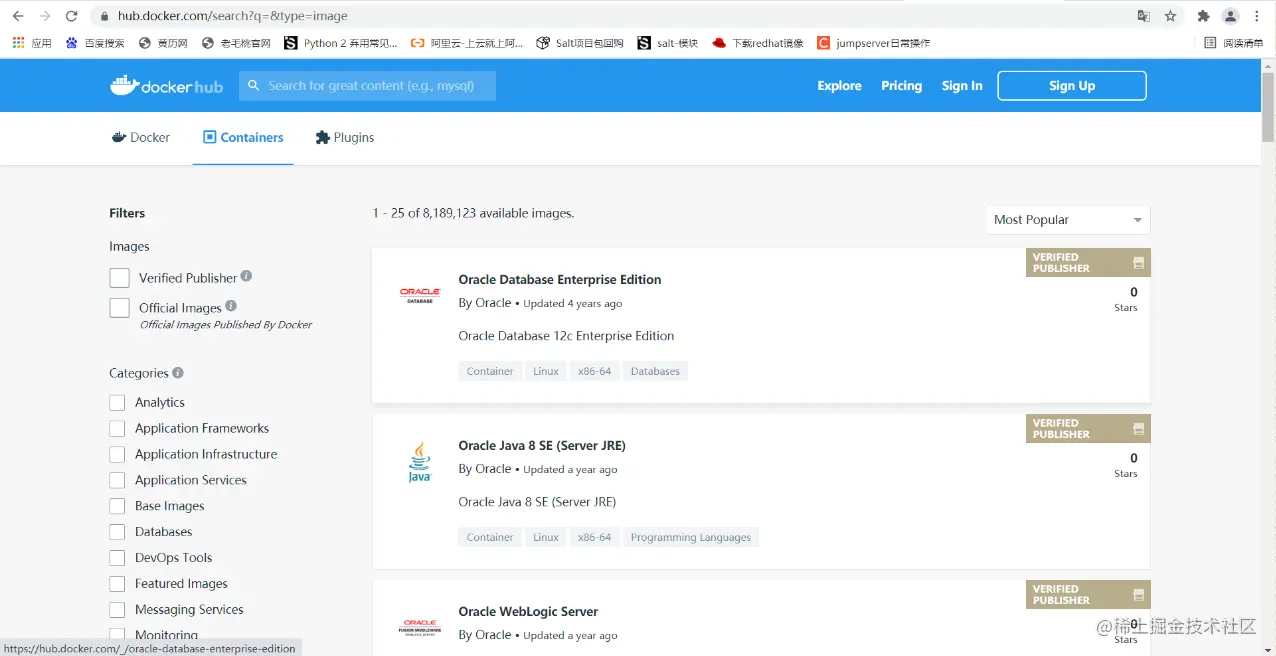Click verified publisher badge on Oracle Database card
Viewport: 1276px width, 656px height.
(x=1088, y=262)
